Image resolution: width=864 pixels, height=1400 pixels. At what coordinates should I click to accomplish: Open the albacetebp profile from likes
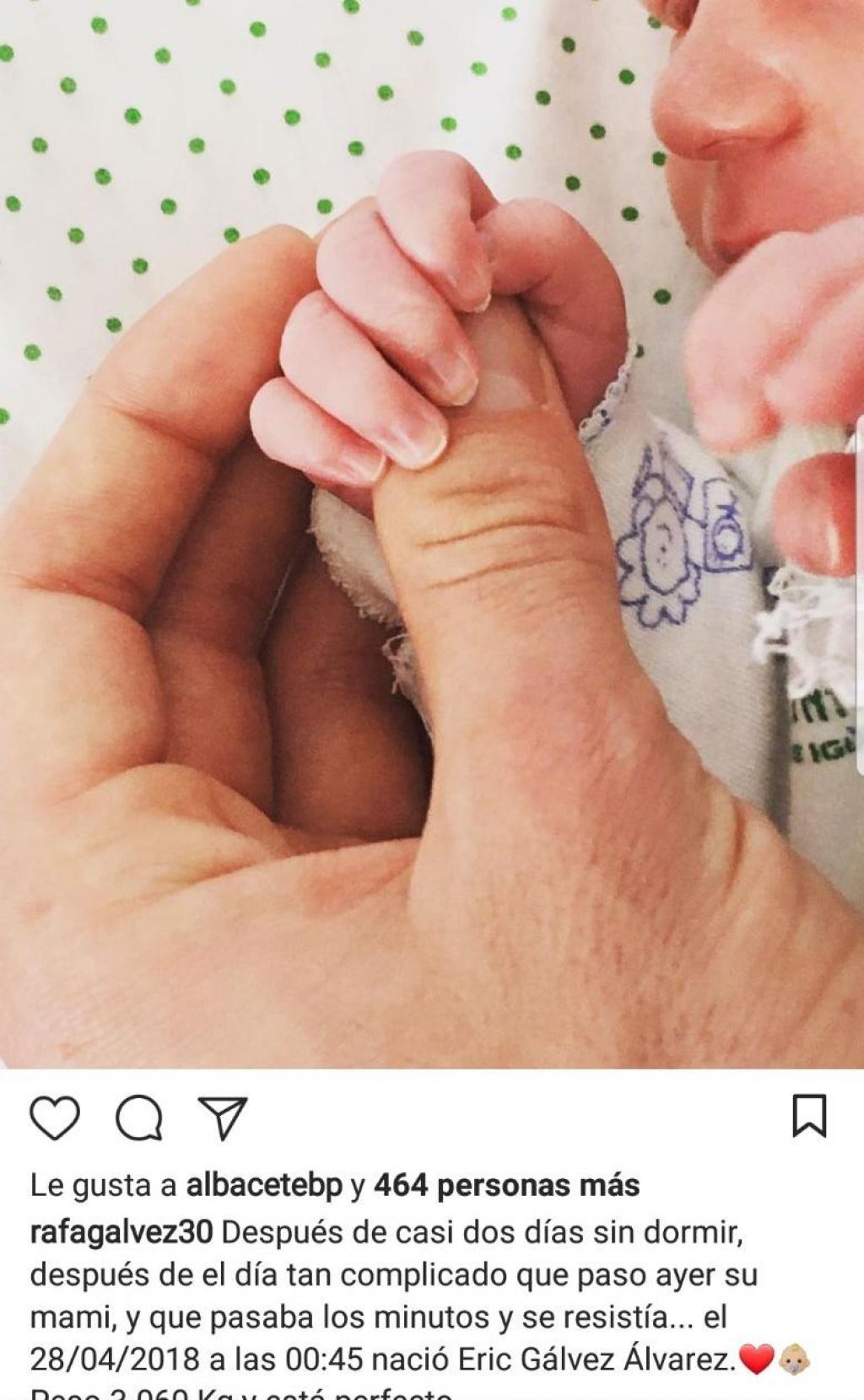pos(262,1187)
